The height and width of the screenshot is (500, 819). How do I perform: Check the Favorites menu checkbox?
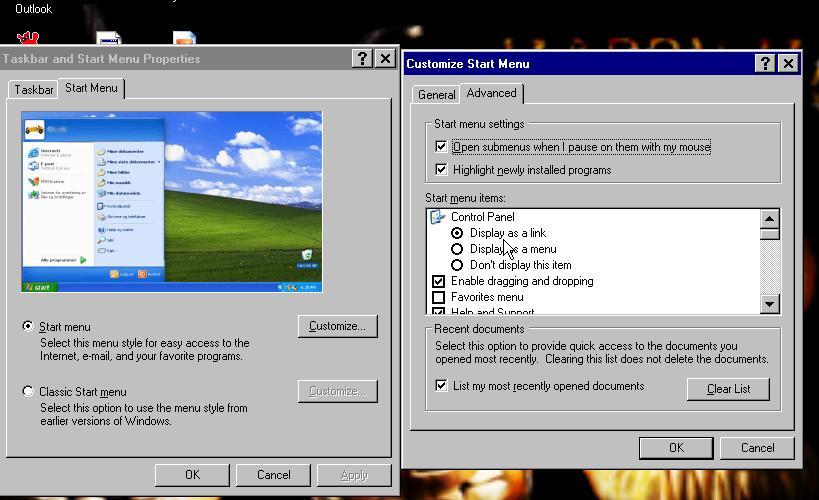tap(439, 297)
